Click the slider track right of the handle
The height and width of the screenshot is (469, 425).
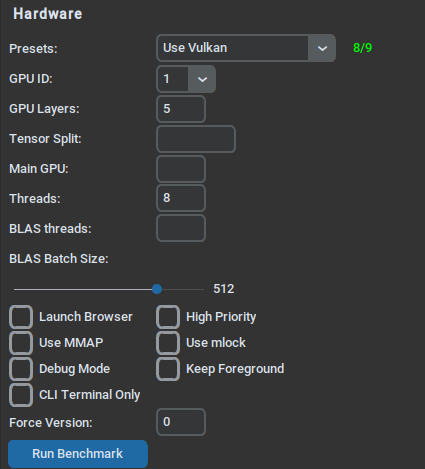click(183, 289)
